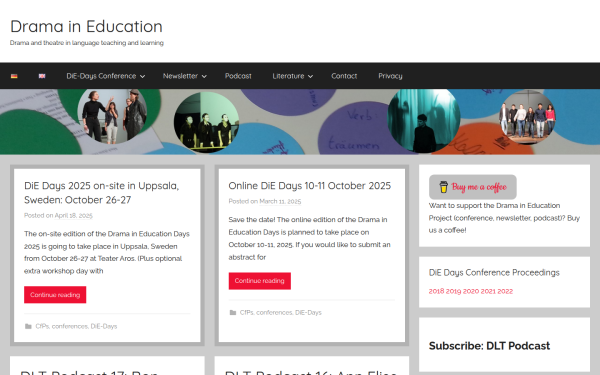Screen dimensions: 600x375
Task: Open DiE-Days category under Uppsala post
Action: pos(104,326)
